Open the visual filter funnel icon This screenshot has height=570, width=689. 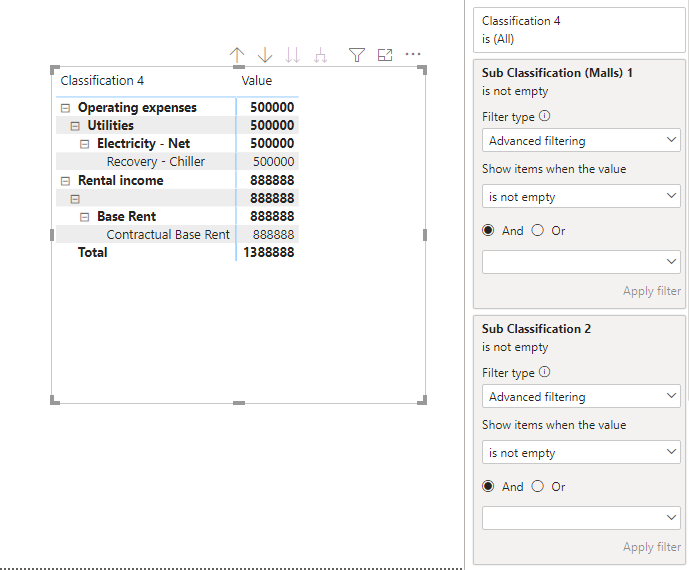(x=357, y=55)
